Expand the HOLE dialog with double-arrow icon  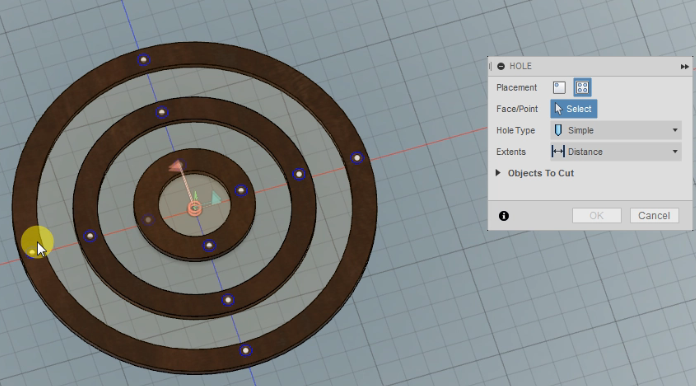point(684,67)
